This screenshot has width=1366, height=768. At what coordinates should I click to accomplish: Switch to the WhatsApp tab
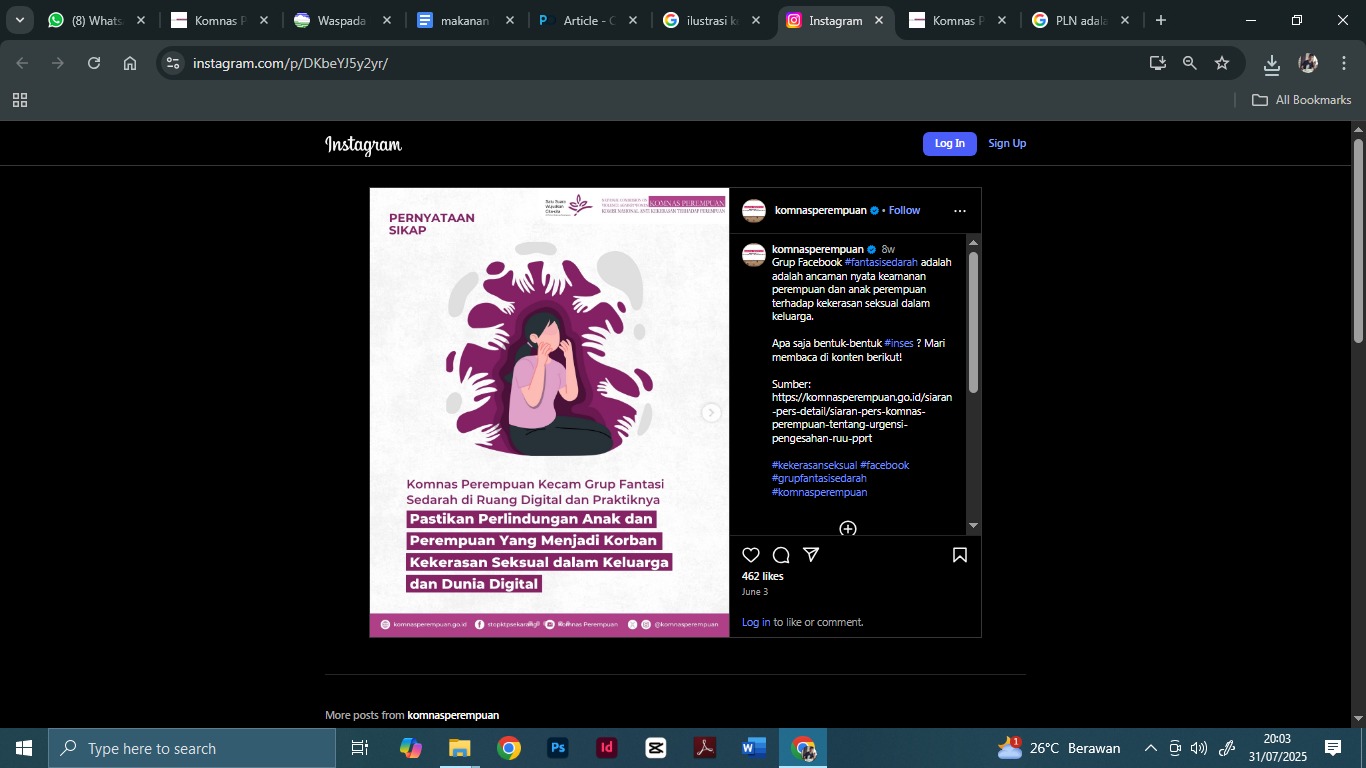coord(97,20)
